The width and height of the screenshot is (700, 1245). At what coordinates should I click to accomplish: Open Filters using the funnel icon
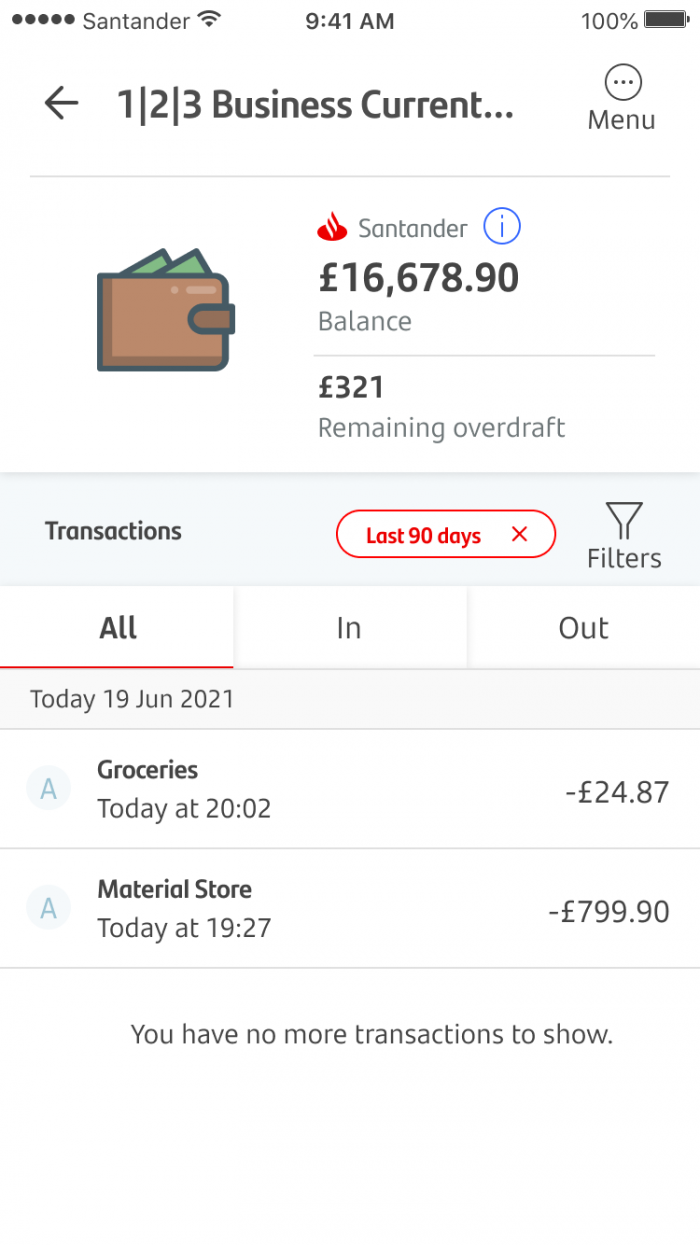pyautogui.click(x=623, y=520)
